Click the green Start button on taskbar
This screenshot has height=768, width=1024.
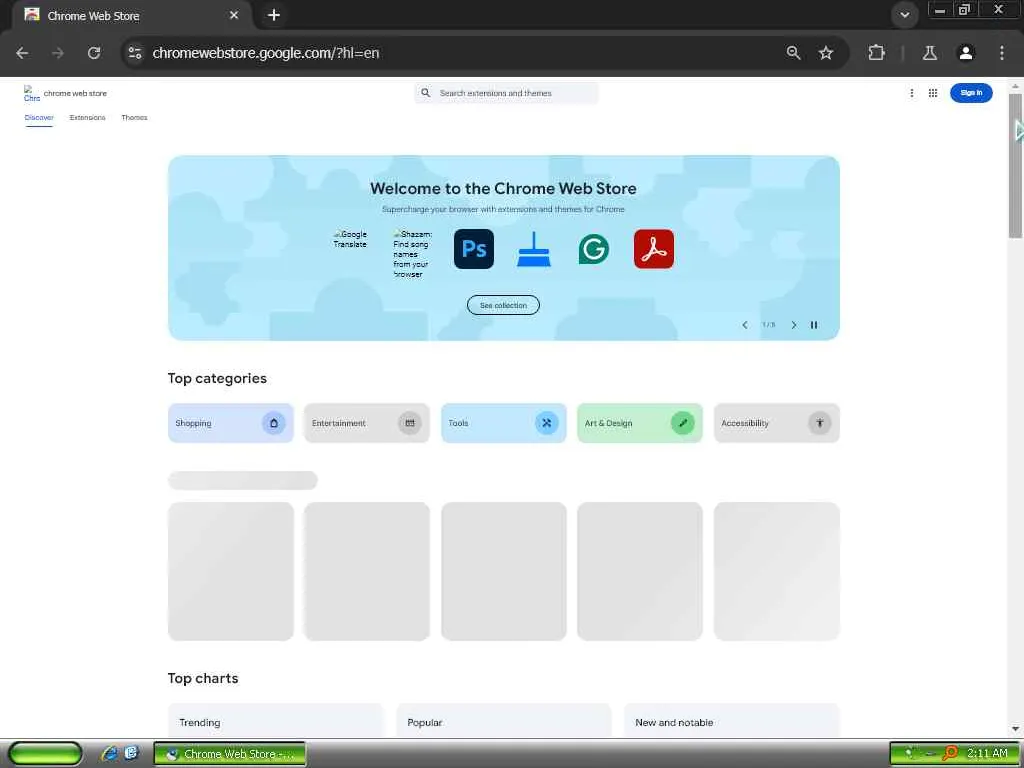[x=45, y=754]
